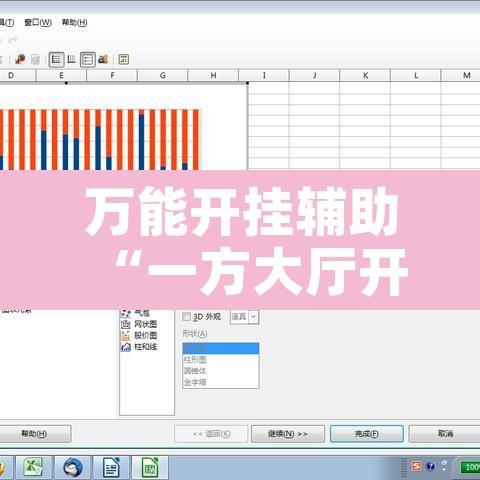This screenshot has width=480, height=480.
Task: Click the scale text icon
Action: (x=103, y=59)
